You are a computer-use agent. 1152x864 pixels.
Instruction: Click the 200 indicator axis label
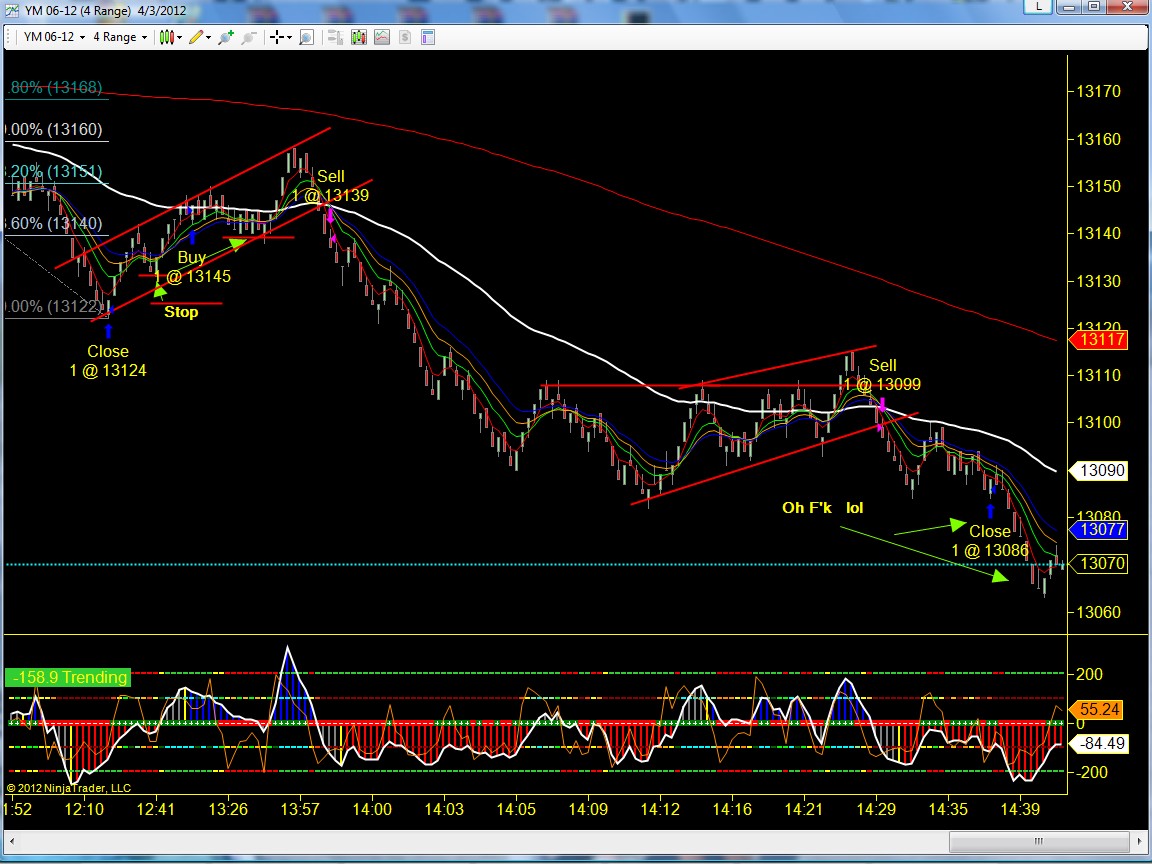(1089, 674)
